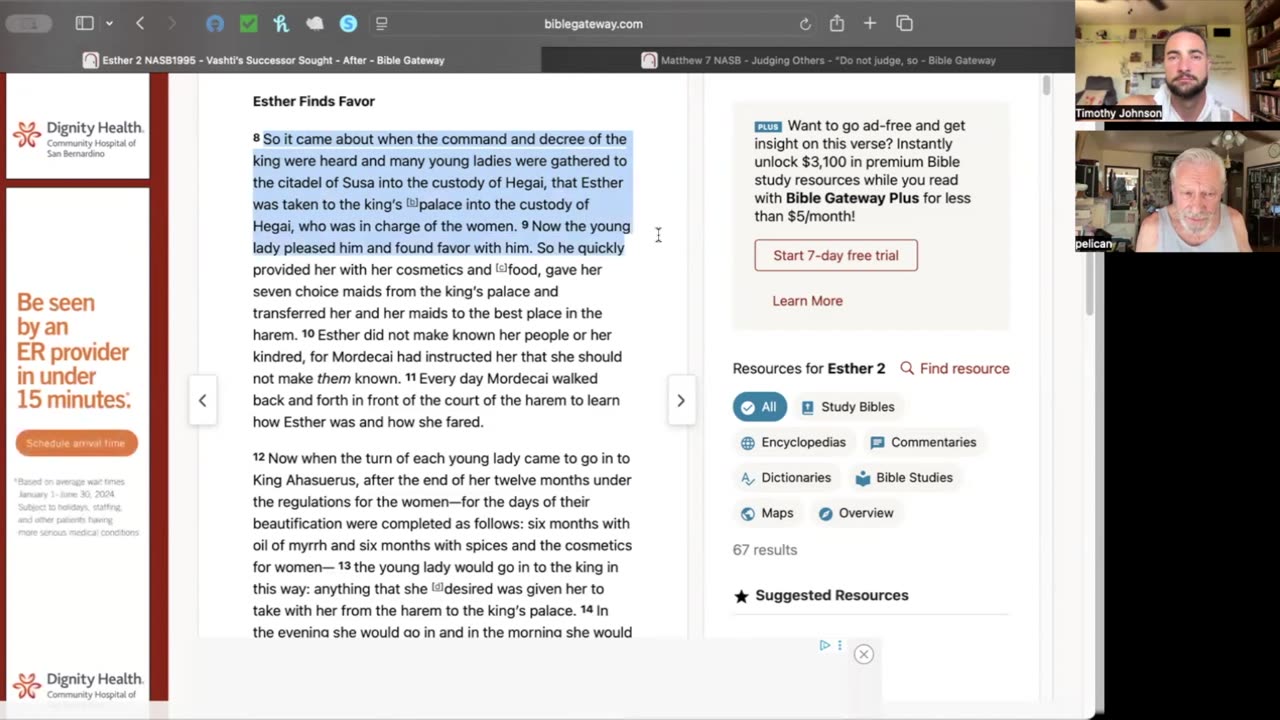1280x720 pixels.
Task: Click the Esther Finds Favor heading
Action: tap(314, 101)
